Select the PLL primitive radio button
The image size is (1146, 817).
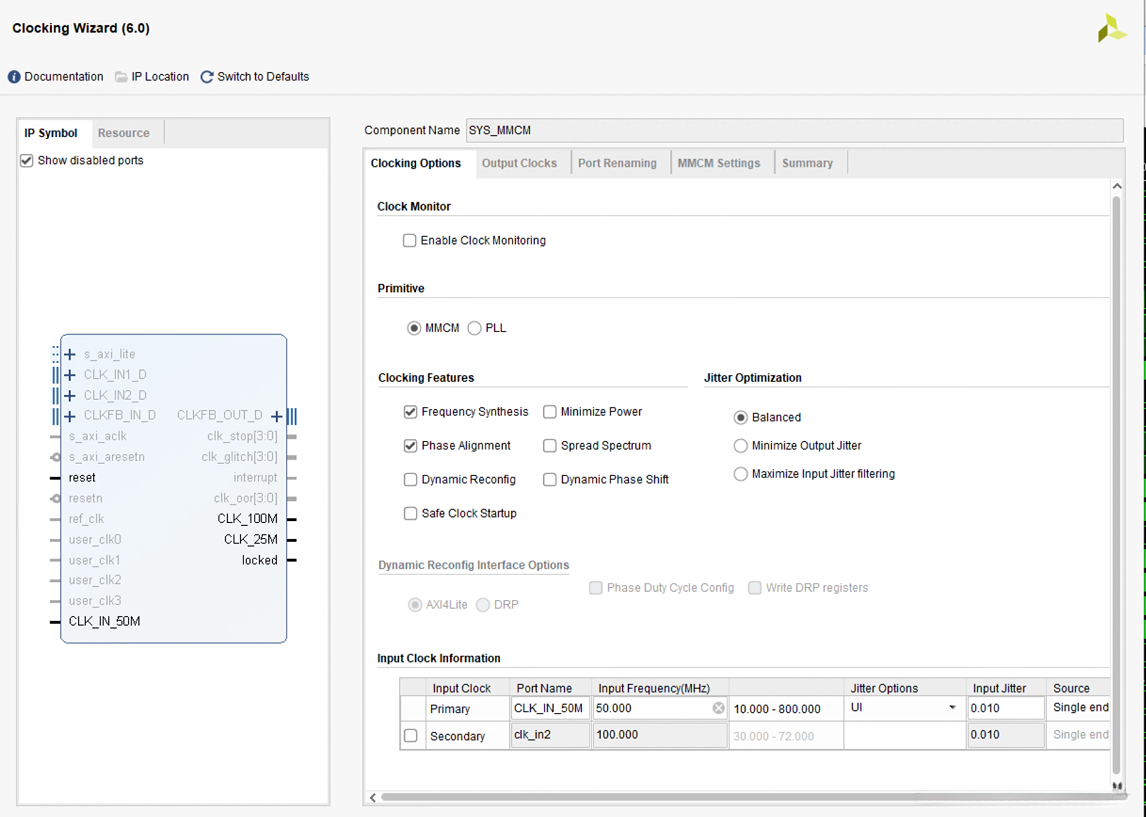pos(475,328)
